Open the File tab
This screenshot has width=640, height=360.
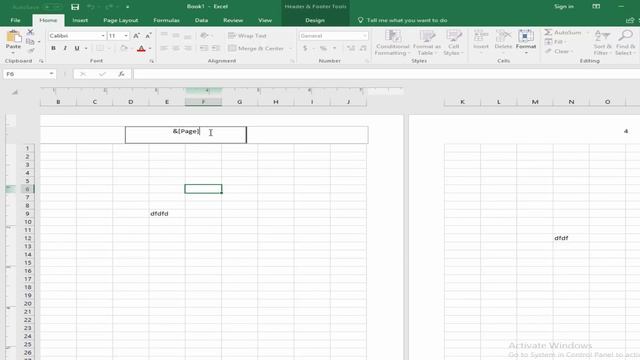coord(16,20)
